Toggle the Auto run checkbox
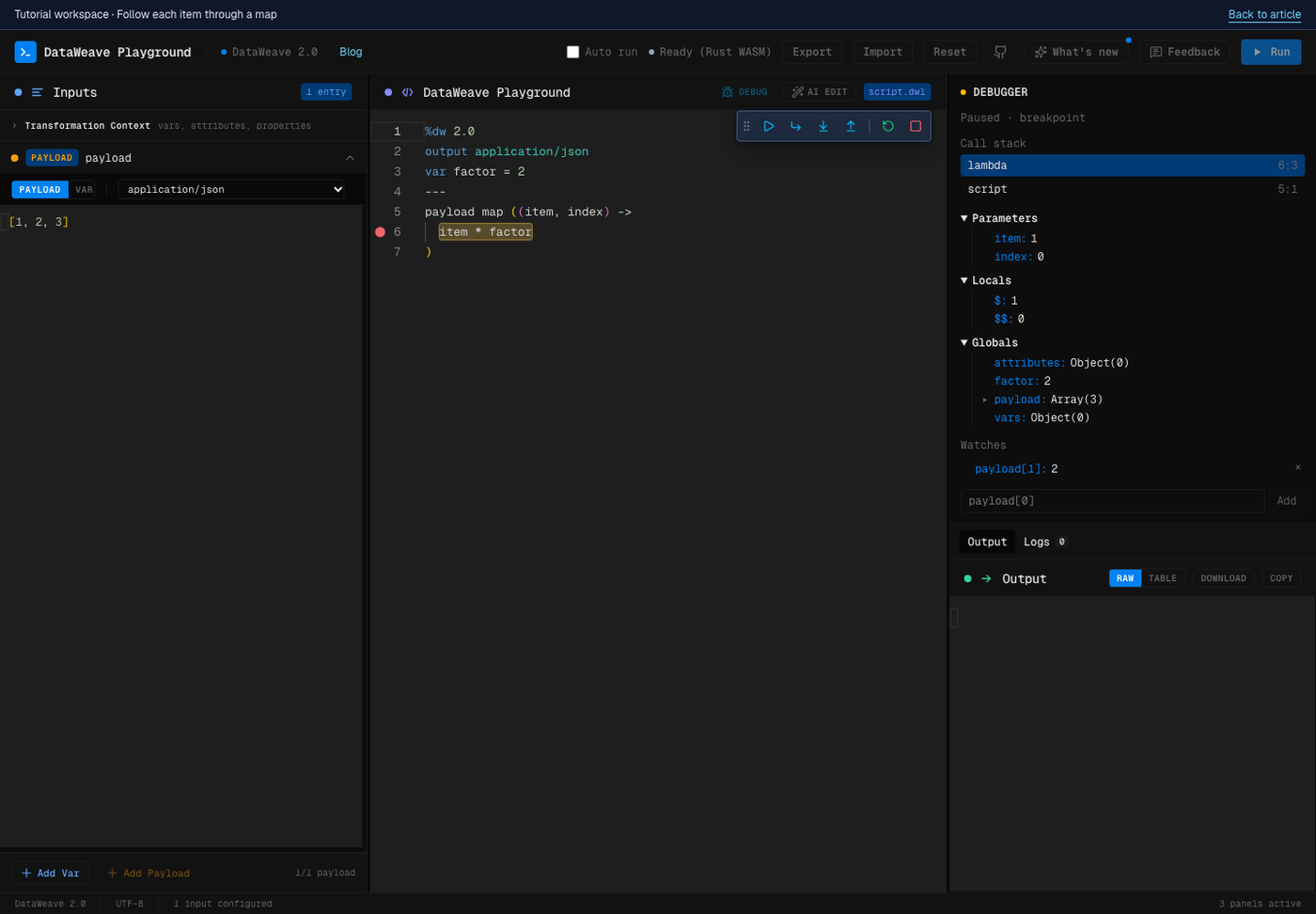The width and height of the screenshot is (1316, 914). point(572,52)
